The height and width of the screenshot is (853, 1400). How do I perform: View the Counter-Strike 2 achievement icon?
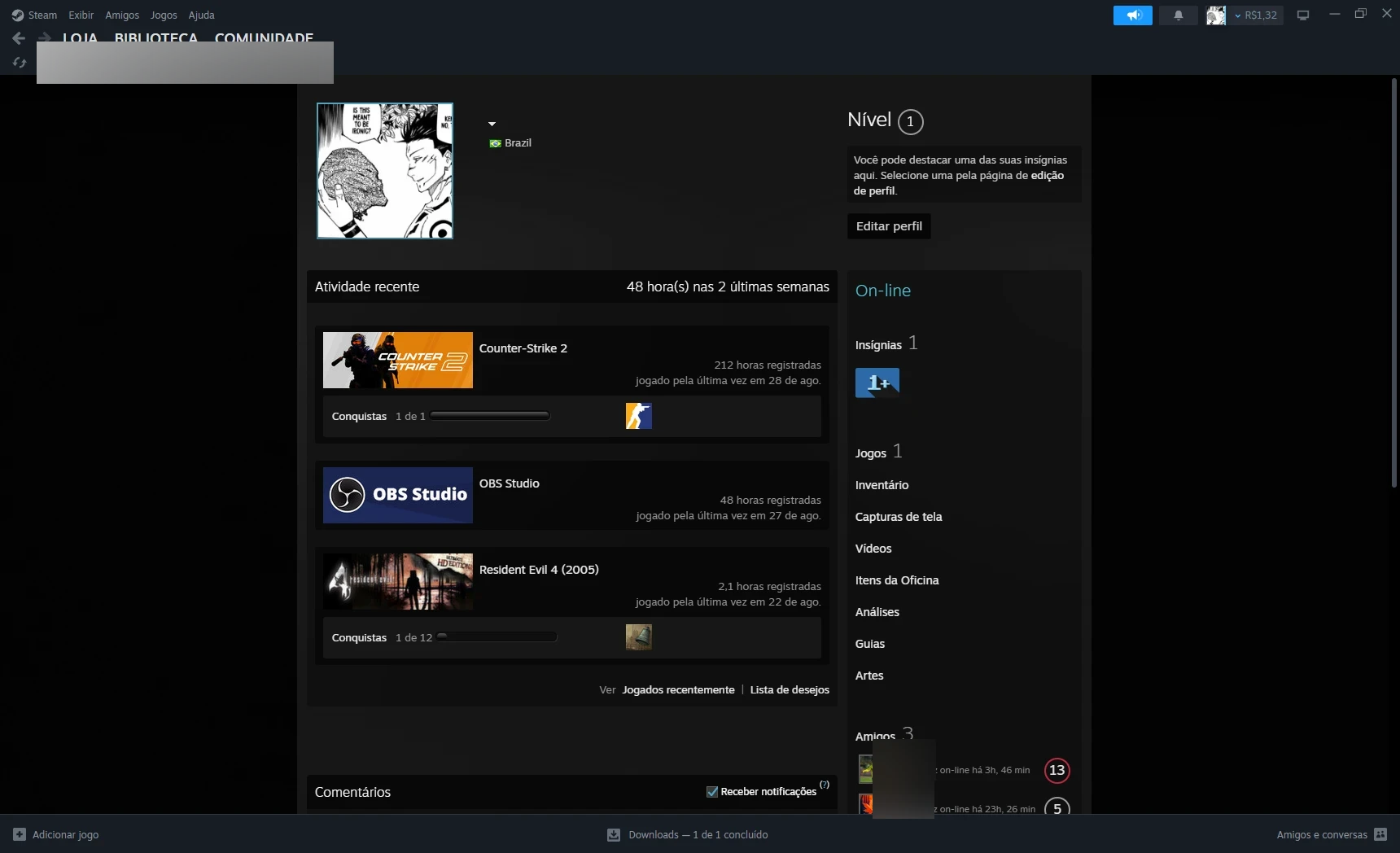[x=639, y=416]
